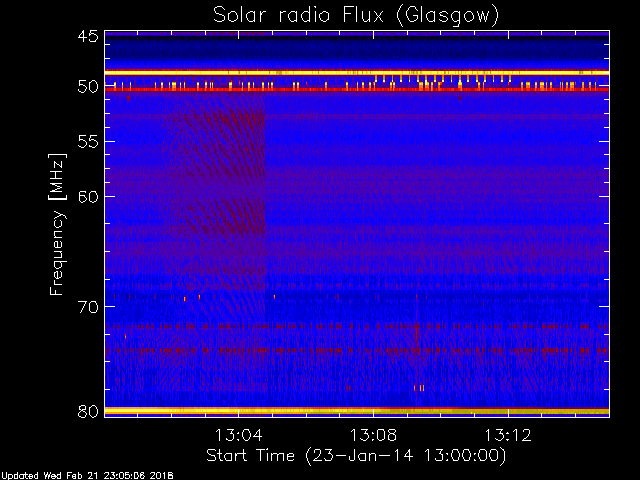Select the 60 frequency axis label
Screen dimensions: 640x480
point(88,197)
